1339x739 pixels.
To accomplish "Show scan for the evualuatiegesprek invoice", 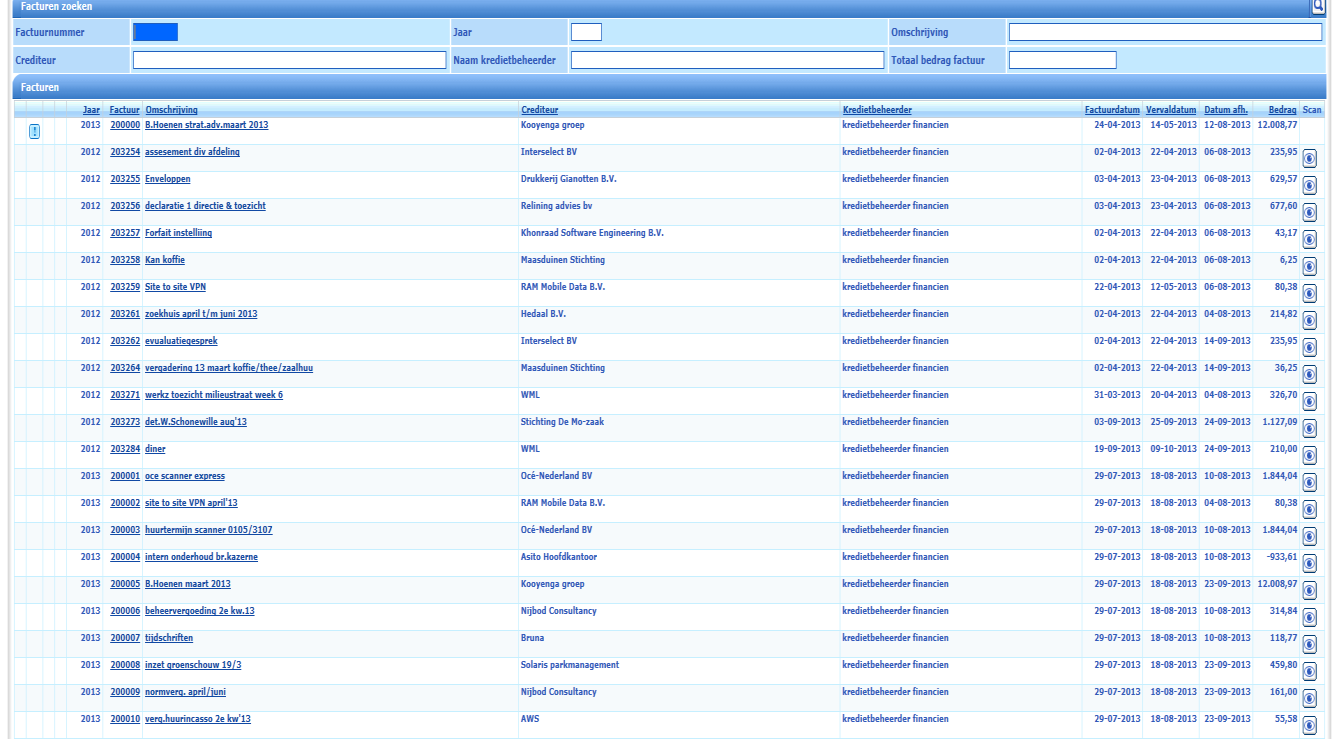I will (x=1309, y=347).
